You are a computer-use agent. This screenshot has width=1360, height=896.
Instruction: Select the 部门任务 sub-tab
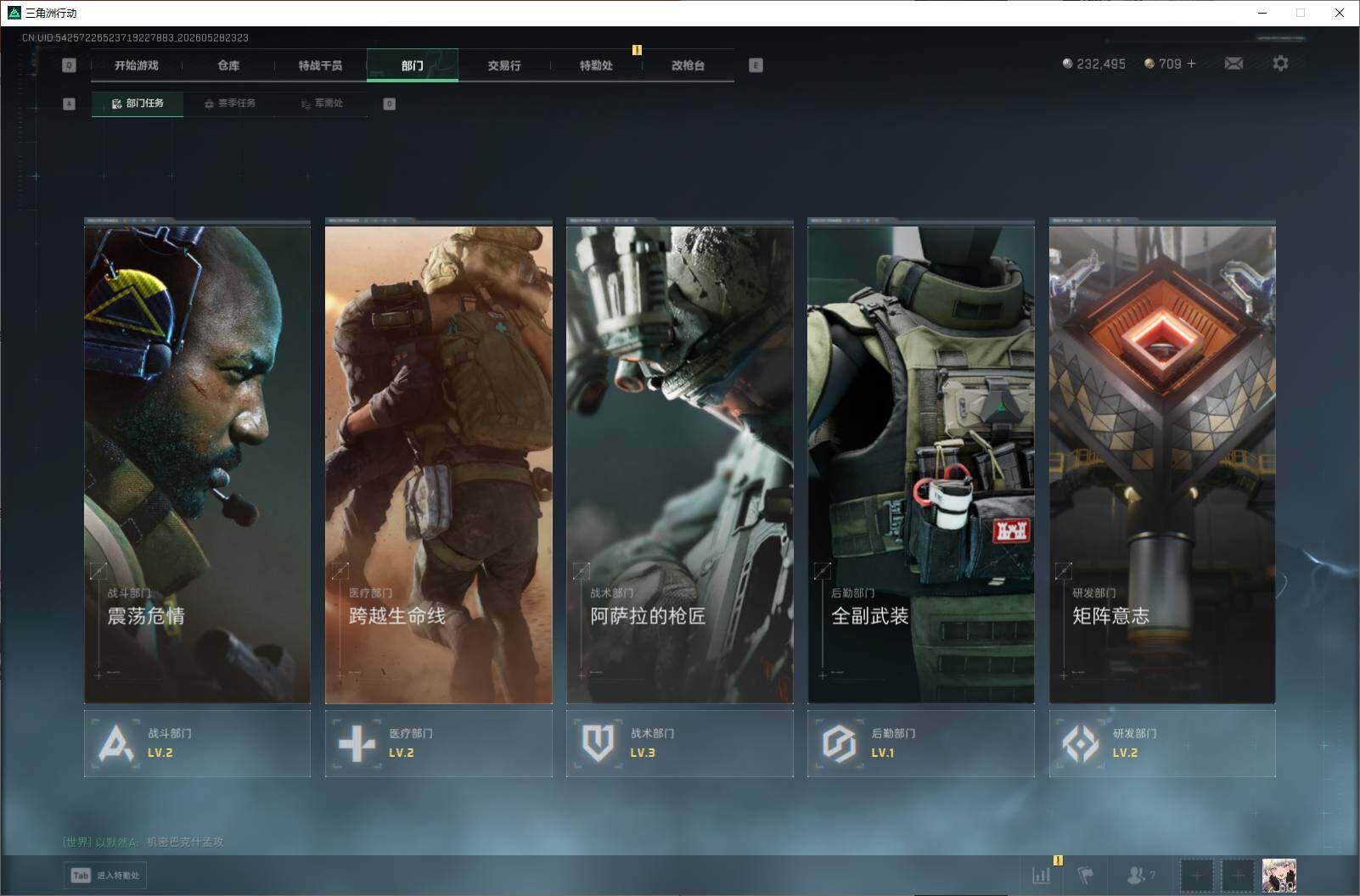pos(138,104)
